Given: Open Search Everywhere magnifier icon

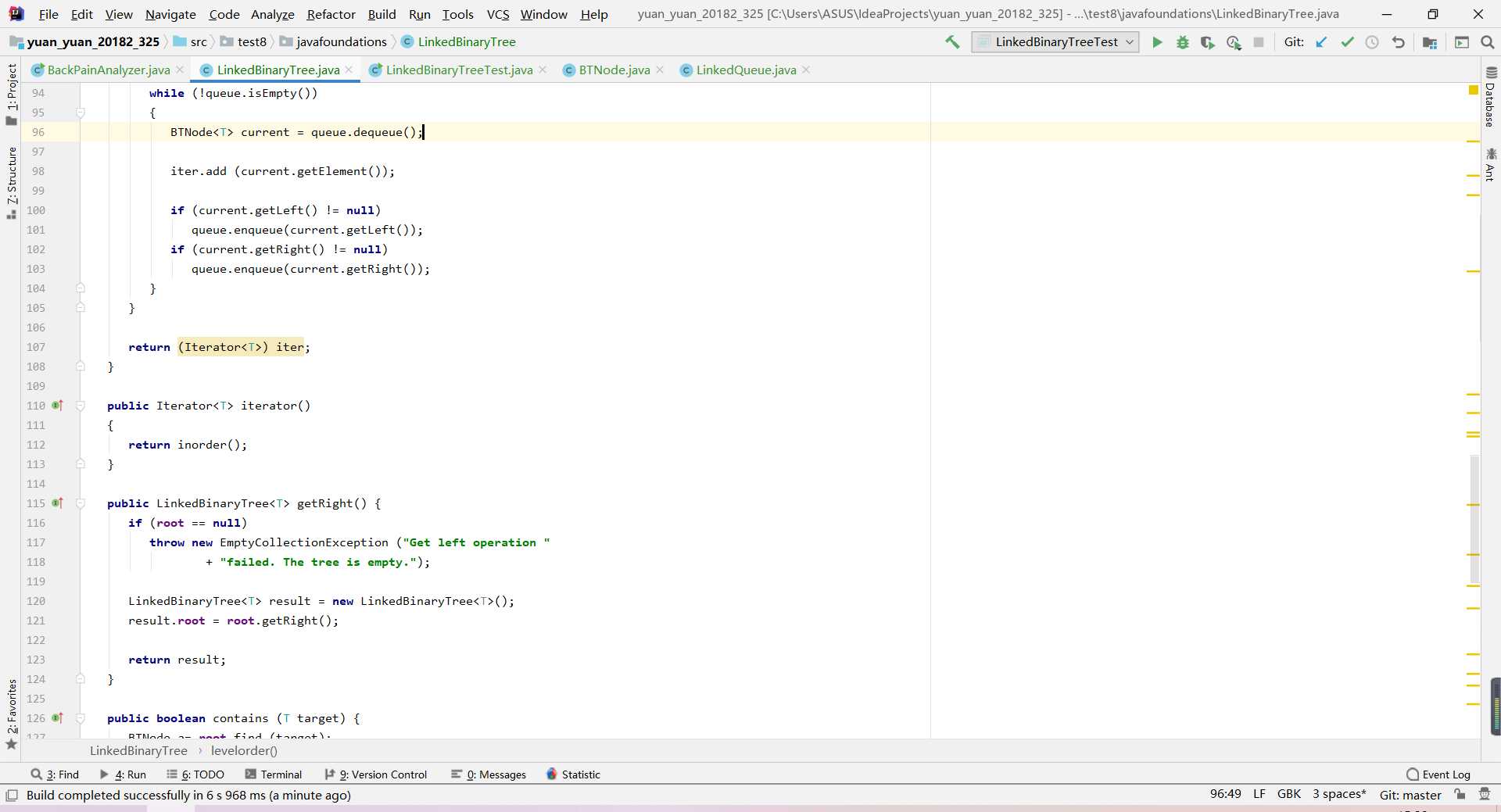Looking at the screenshot, I should 1488,42.
